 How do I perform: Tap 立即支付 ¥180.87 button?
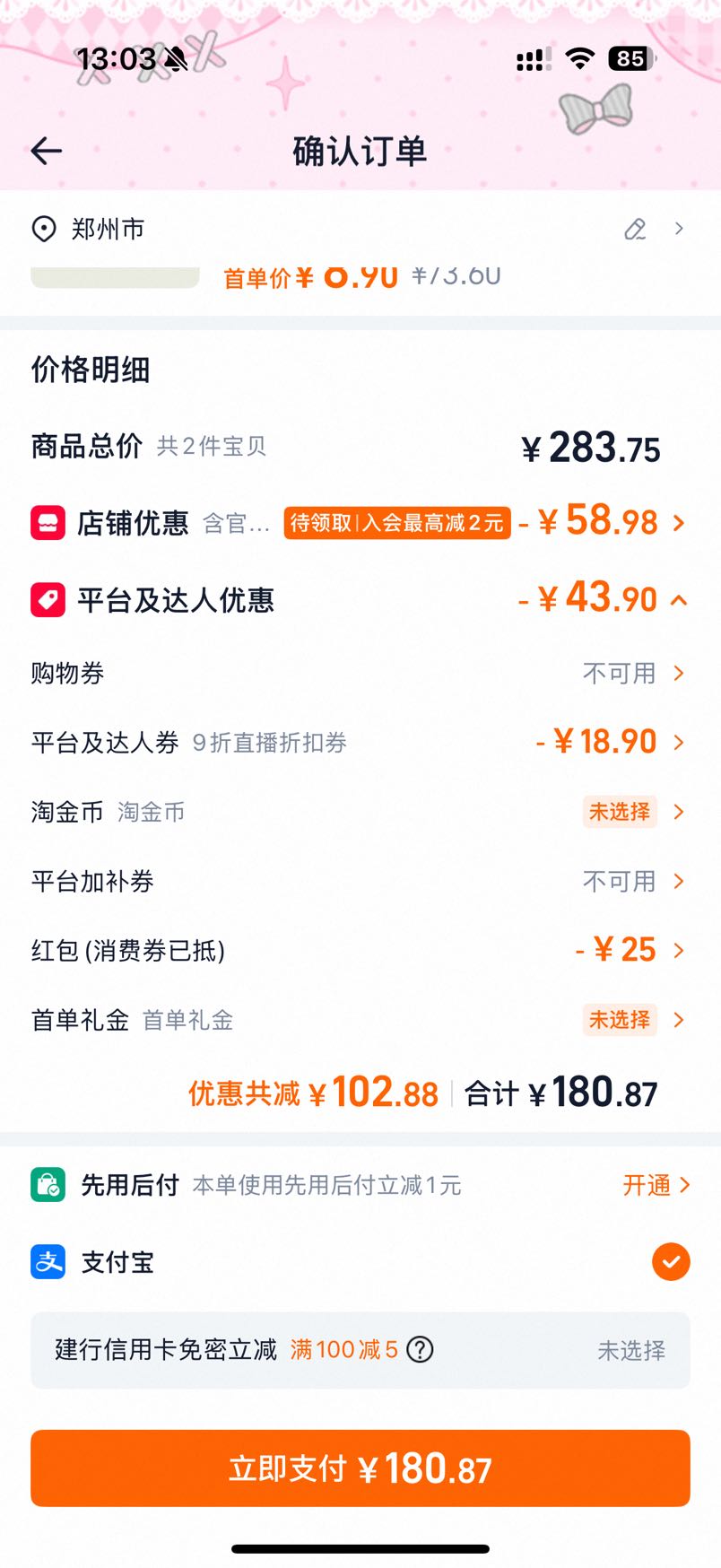[x=360, y=1468]
